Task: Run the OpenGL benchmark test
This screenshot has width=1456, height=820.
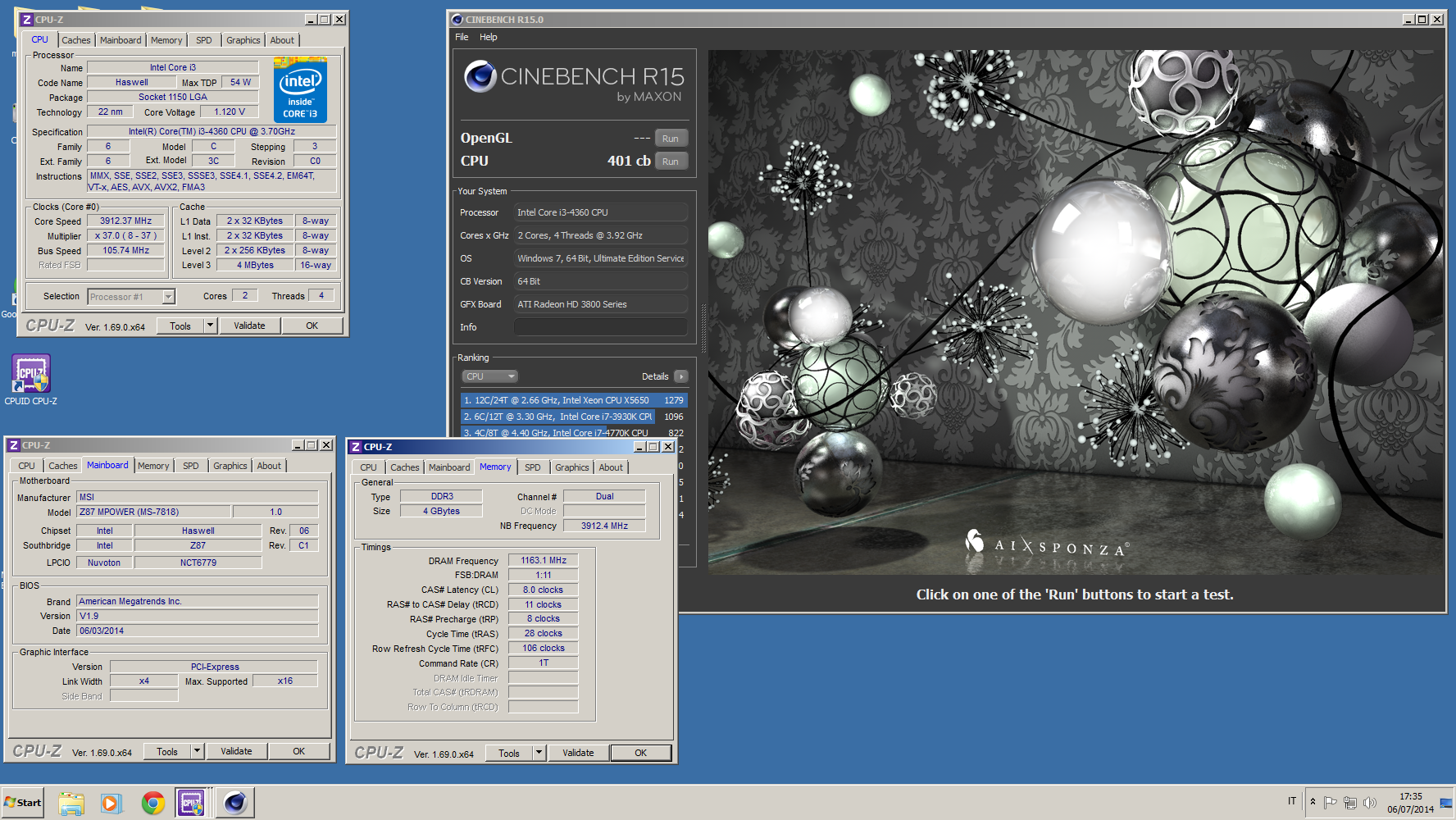Action: click(x=671, y=139)
